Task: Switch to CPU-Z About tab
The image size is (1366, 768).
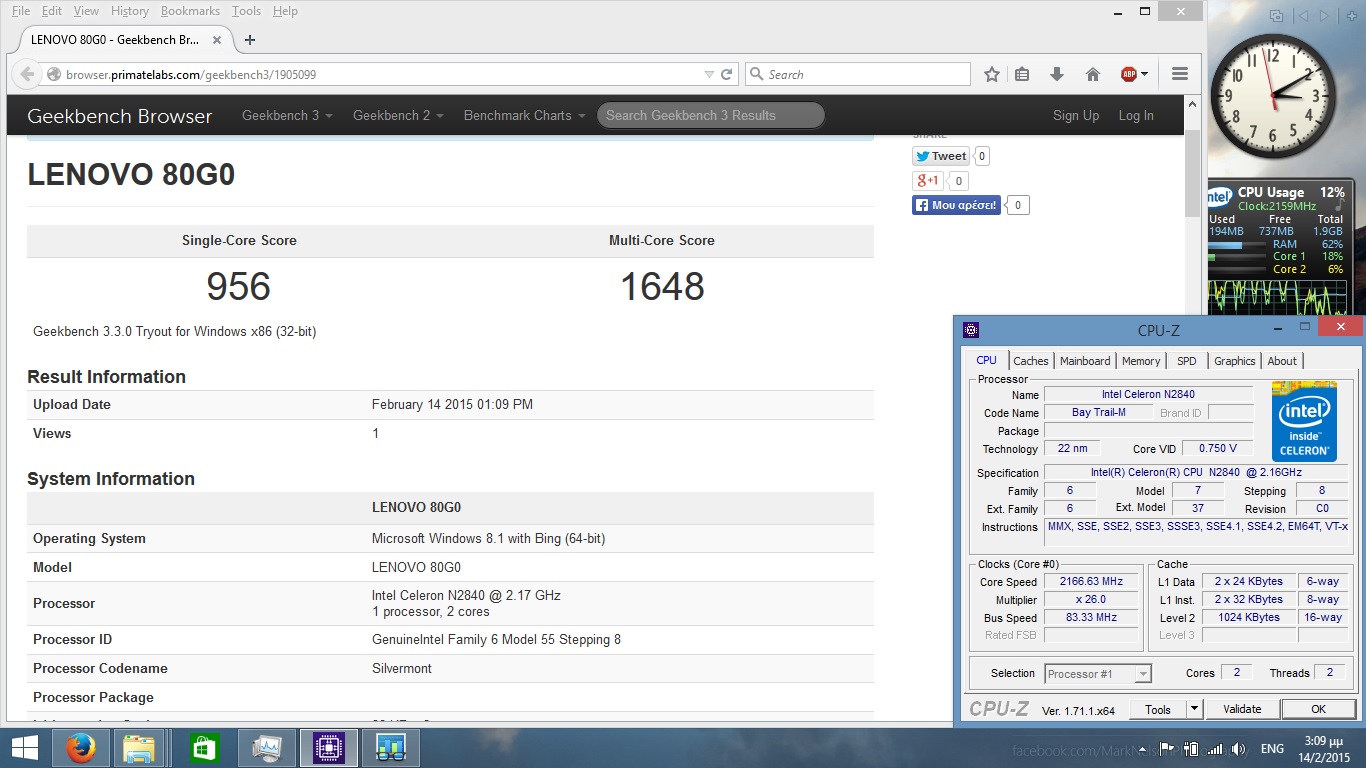Action: click(1282, 361)
